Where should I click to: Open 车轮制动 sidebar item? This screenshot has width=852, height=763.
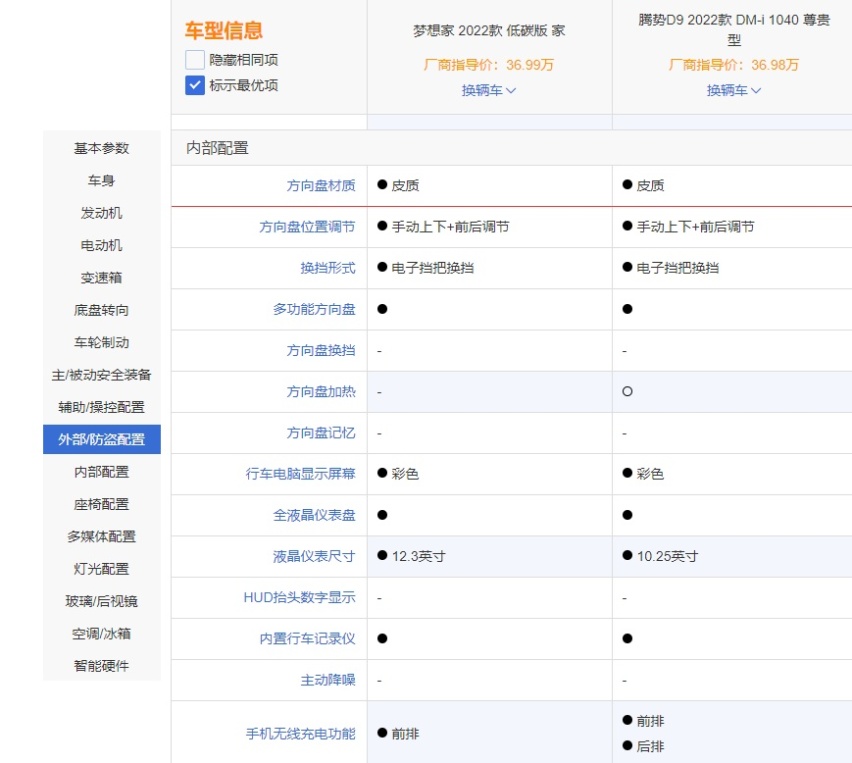pyautogui.click(x=102, y=342)
